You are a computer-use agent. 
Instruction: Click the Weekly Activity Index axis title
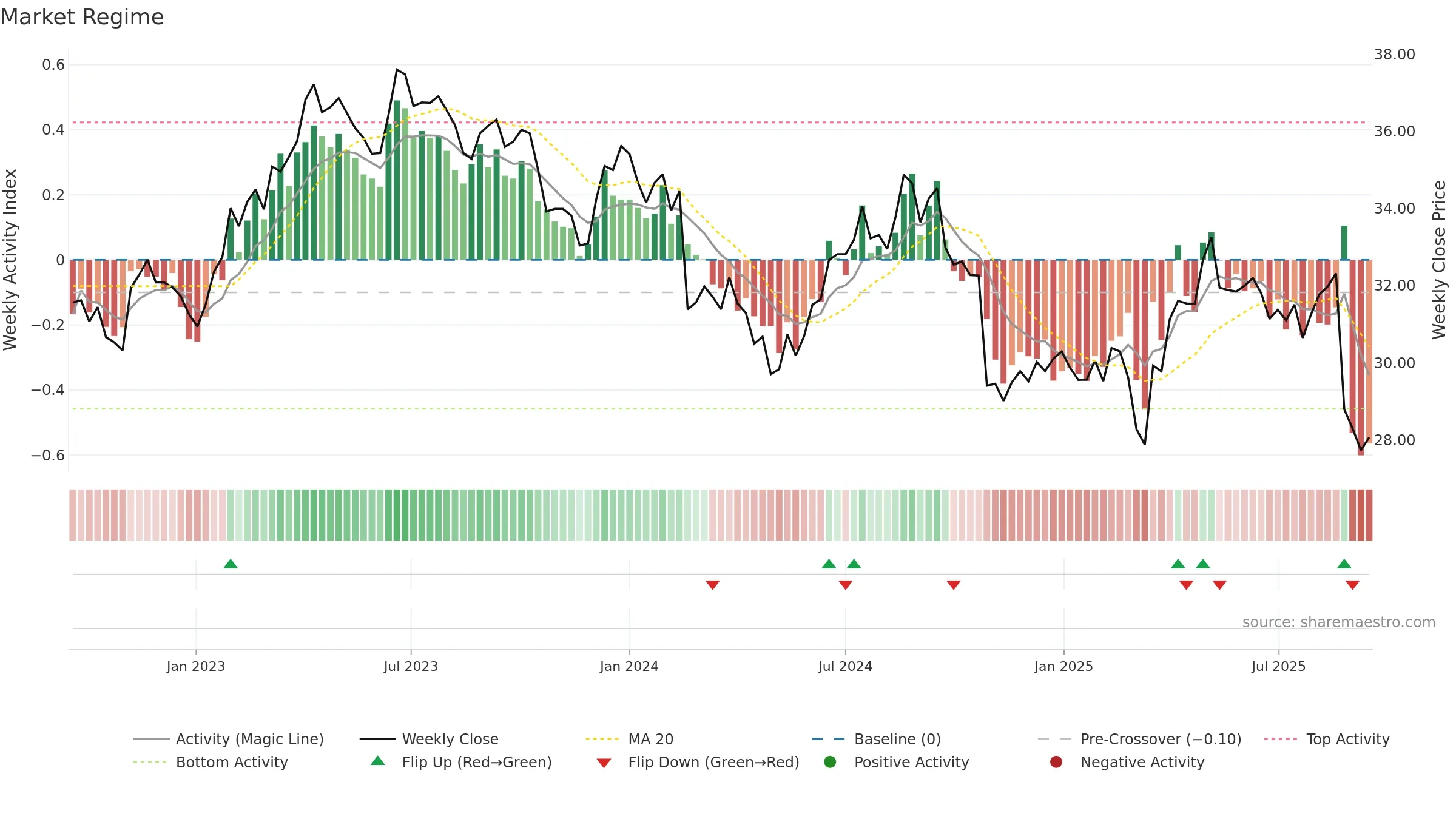[10, 260]
